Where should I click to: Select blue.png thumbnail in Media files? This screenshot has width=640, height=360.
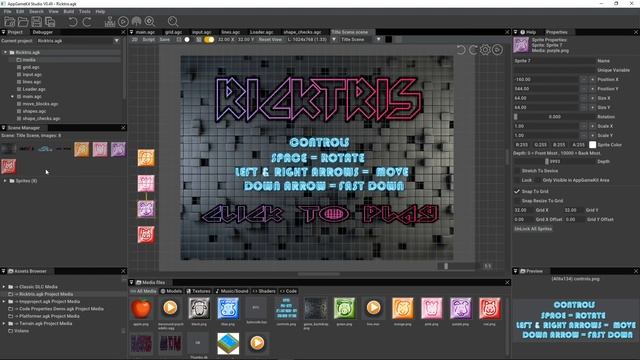pos(228,308)
